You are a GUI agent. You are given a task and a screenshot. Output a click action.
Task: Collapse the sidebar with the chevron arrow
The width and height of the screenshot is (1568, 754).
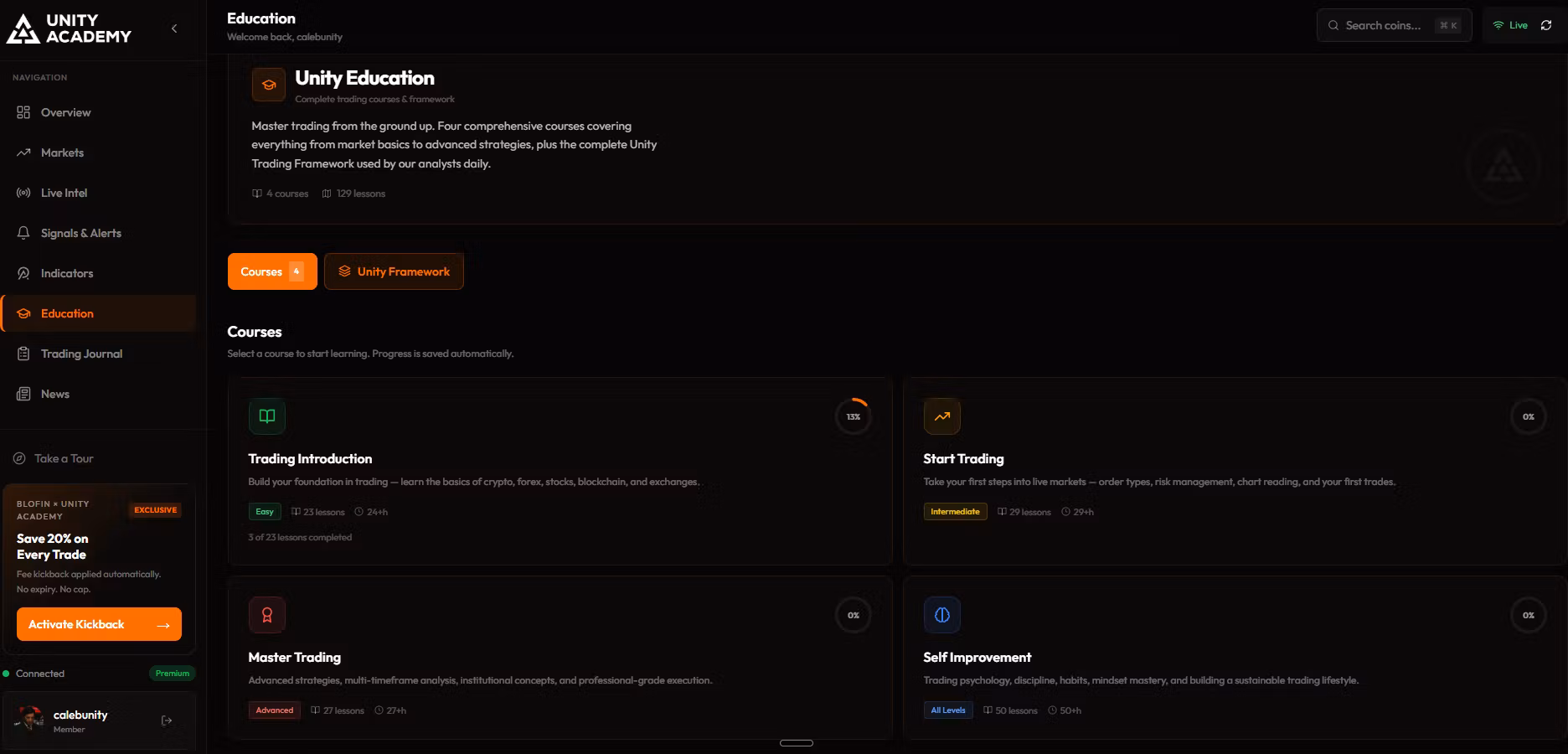pyautogui.click(x=174, y=28)
